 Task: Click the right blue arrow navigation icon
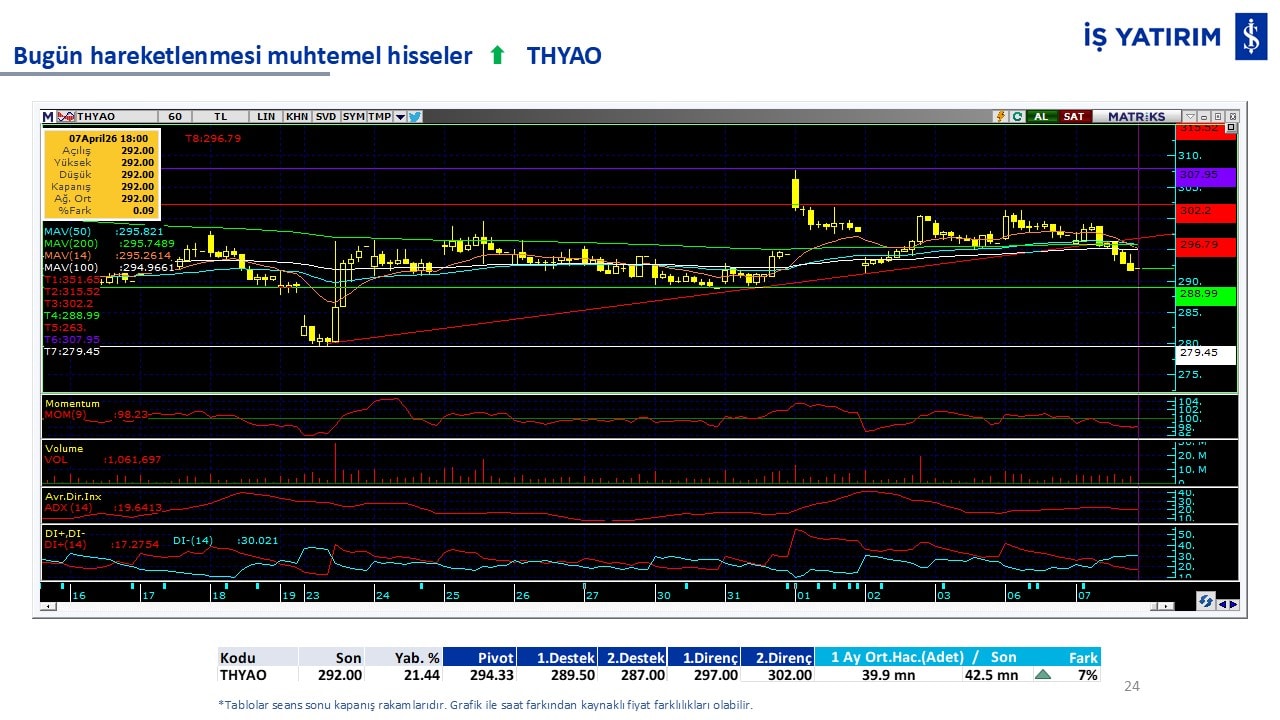(x=1234, y=603)
